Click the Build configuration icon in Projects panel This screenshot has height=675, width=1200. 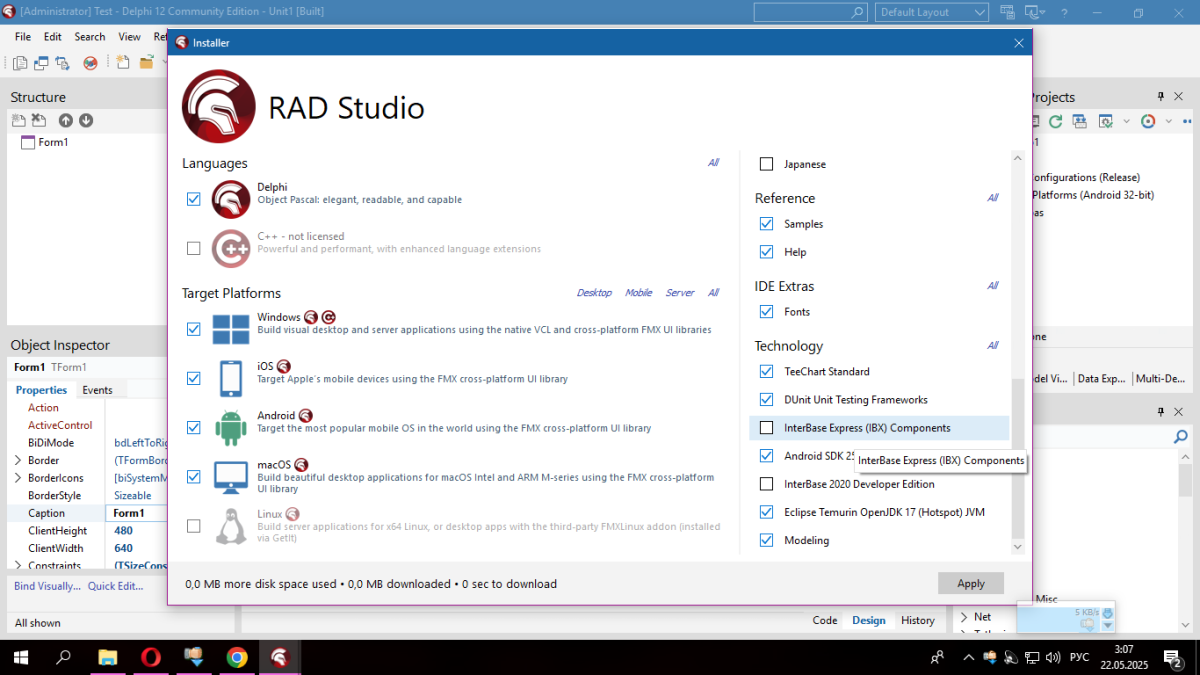pyautogui.click(x=1106, y=121)
